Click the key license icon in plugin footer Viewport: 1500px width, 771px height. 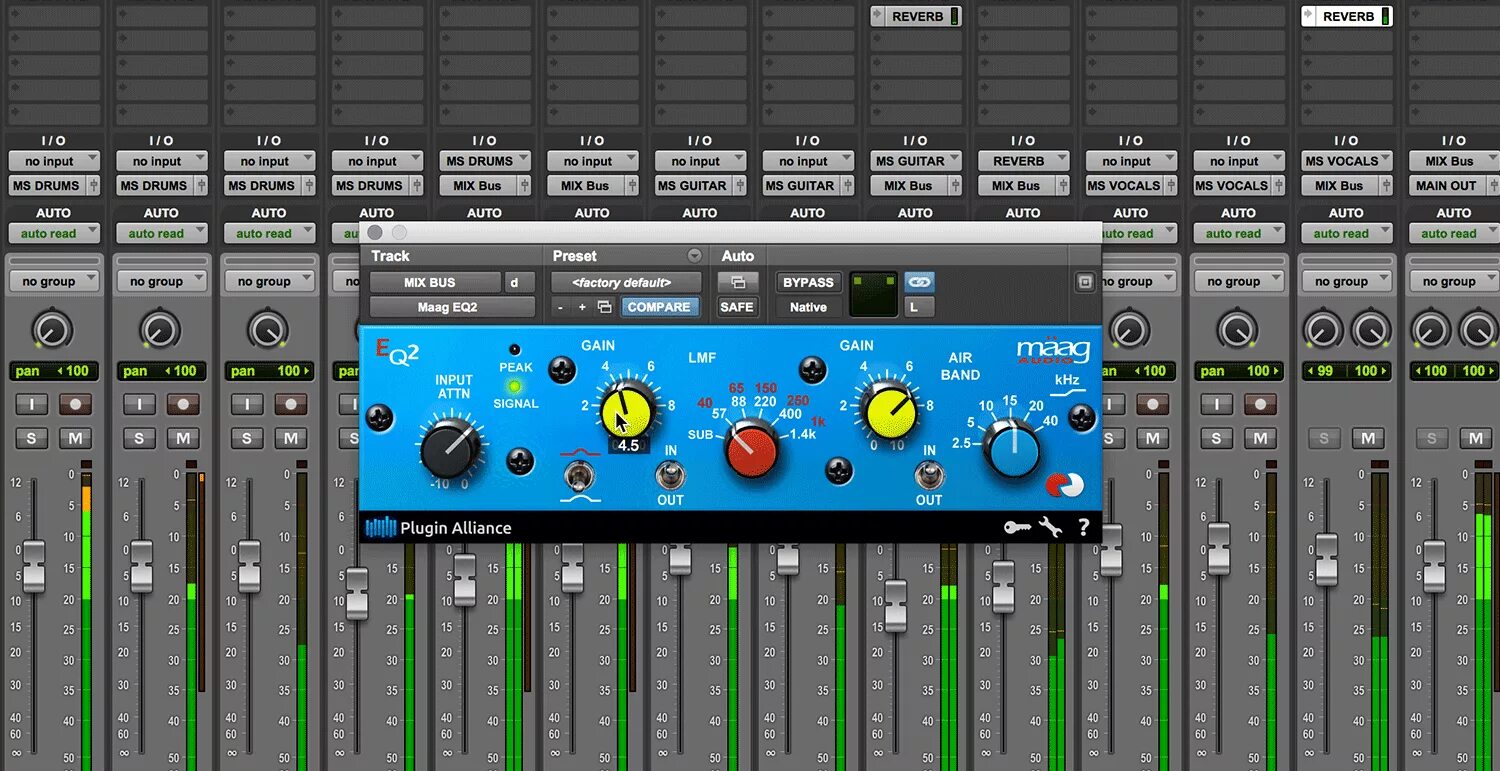pyautogui.click(x=1018, y=527)
